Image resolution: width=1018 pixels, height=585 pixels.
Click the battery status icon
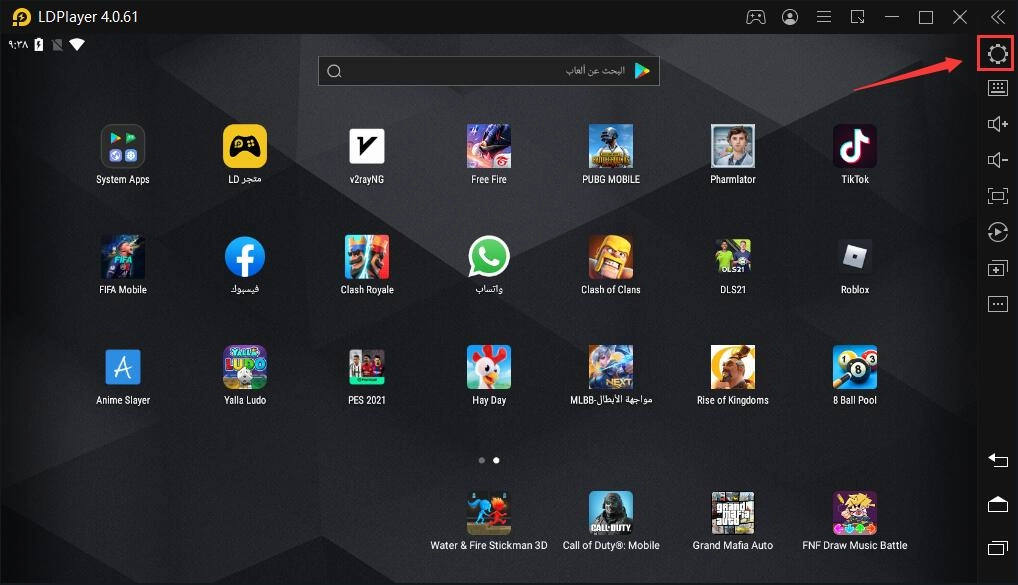39,44
